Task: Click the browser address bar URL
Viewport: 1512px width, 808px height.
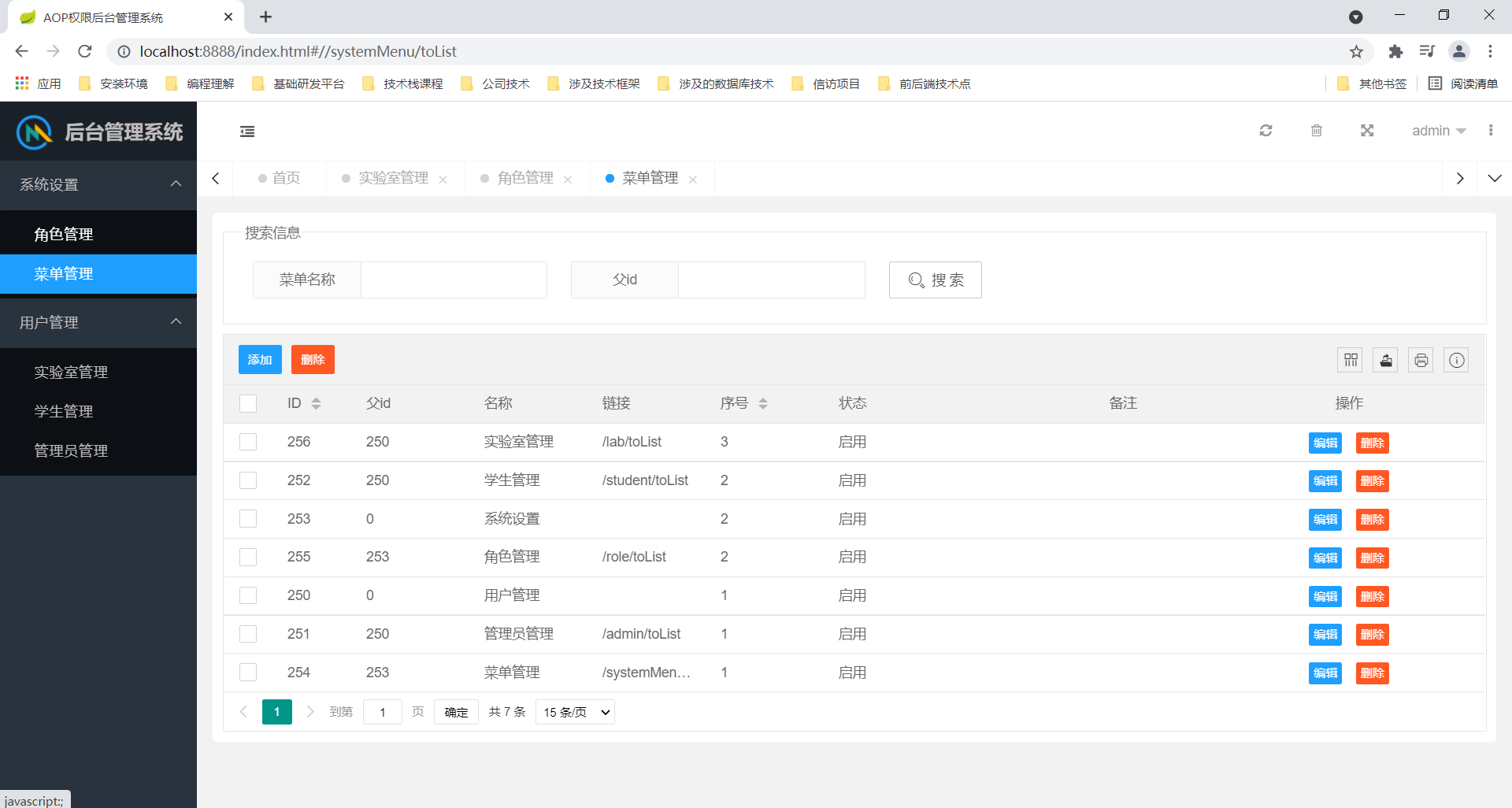Action: [x=298, y=51]
